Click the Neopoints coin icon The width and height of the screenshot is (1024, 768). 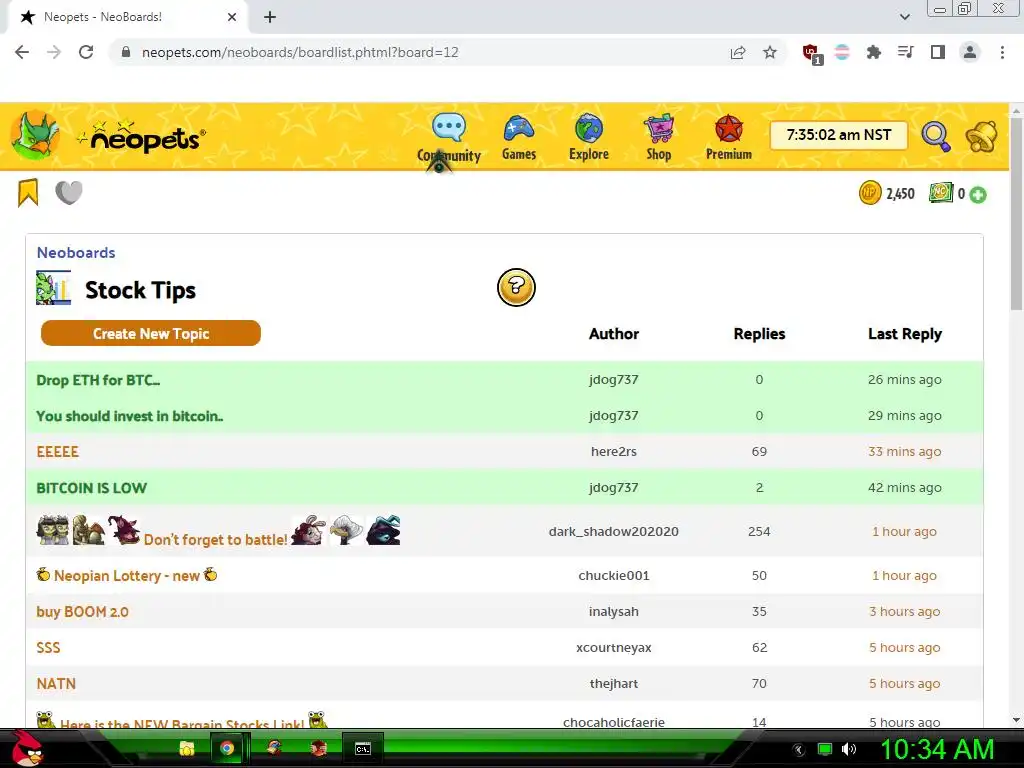pyautogui.click(x=870, y=193)
